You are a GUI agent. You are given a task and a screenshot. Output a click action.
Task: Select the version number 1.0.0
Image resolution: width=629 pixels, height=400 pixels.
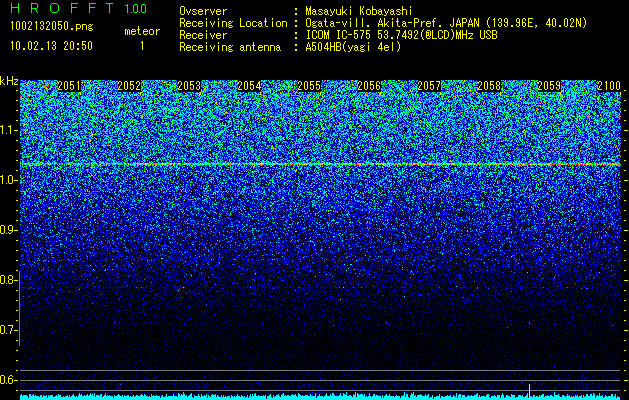135,8
